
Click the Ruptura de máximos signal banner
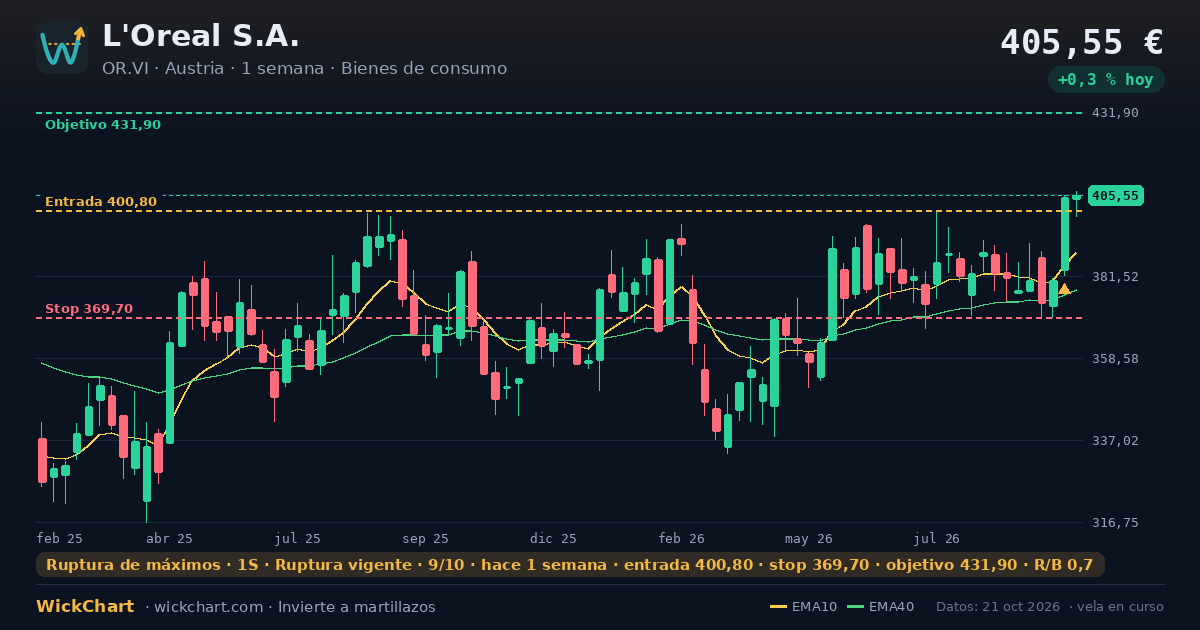point(570,565)
